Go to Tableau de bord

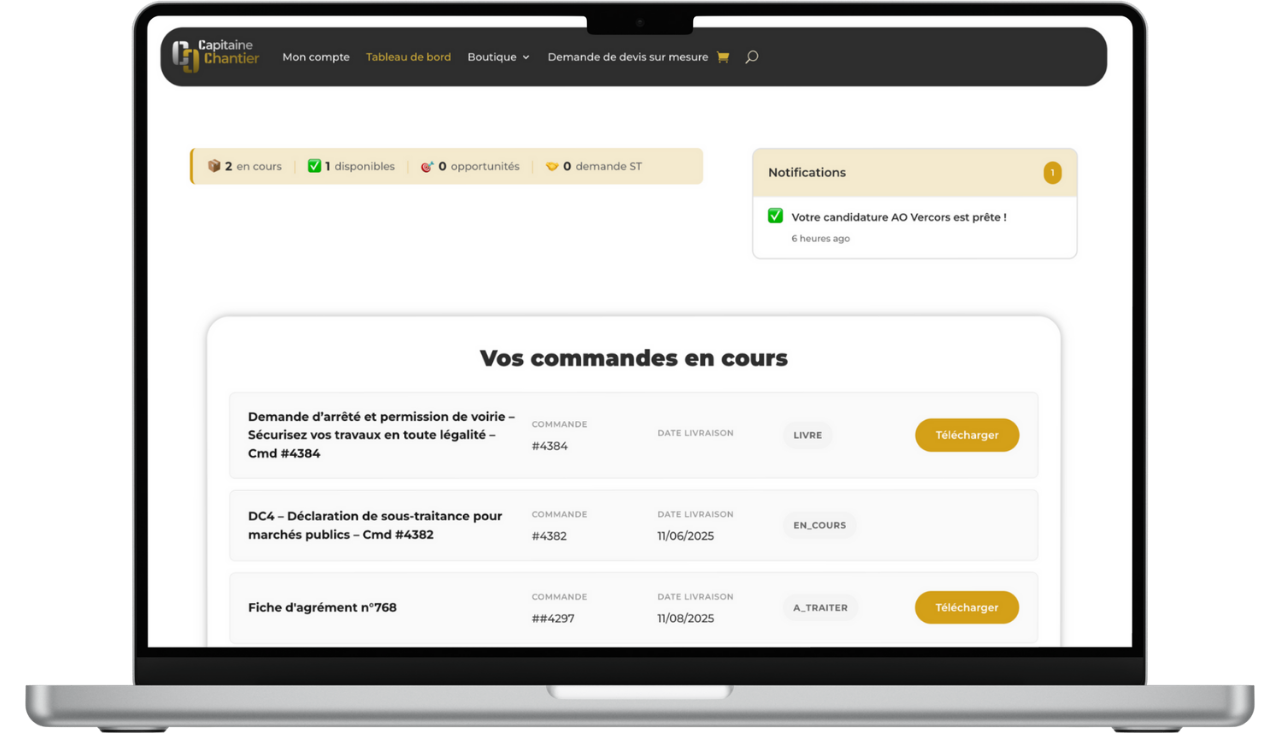point(408,57)
